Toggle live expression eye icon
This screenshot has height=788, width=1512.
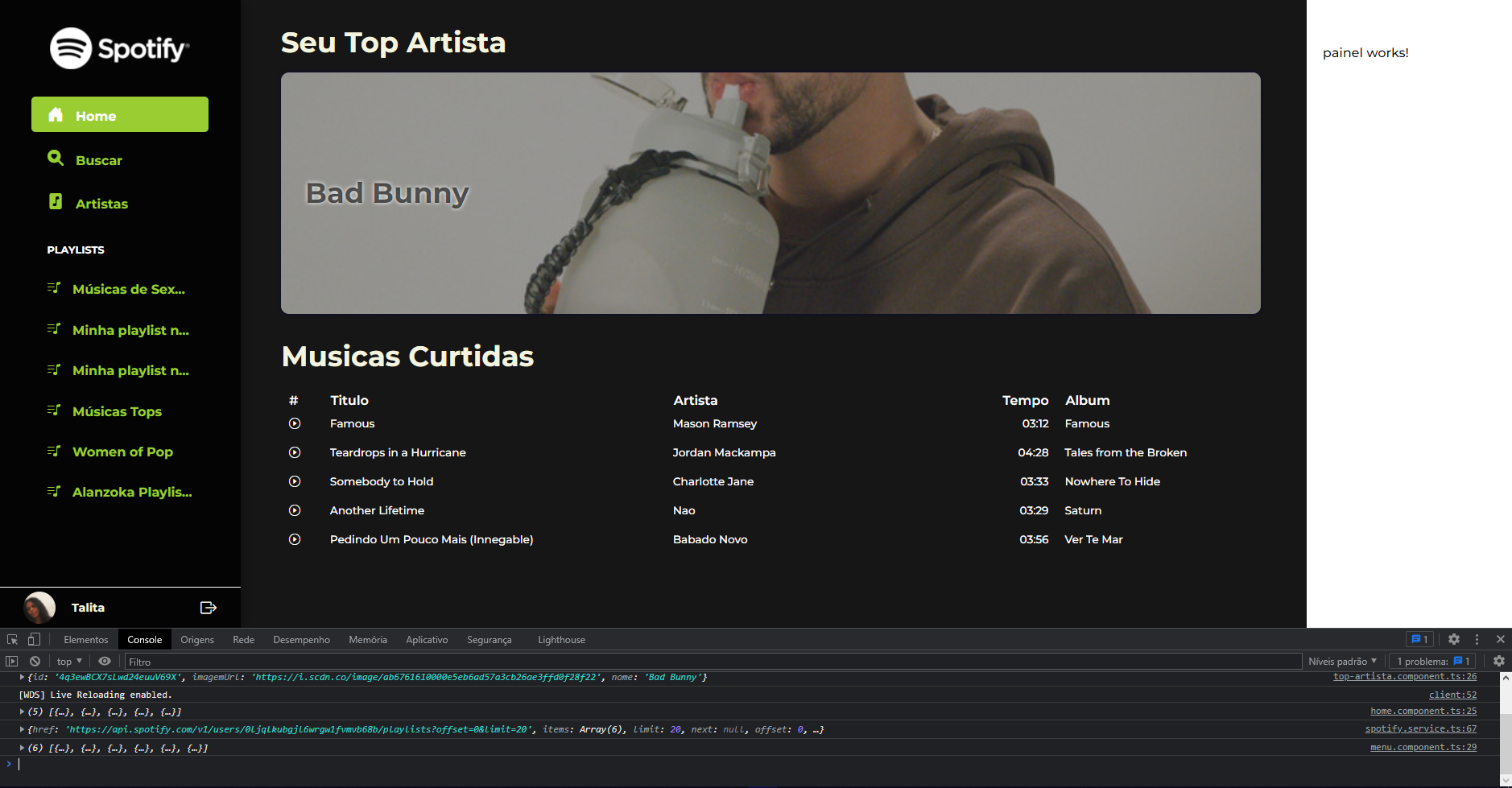[105, 662]
